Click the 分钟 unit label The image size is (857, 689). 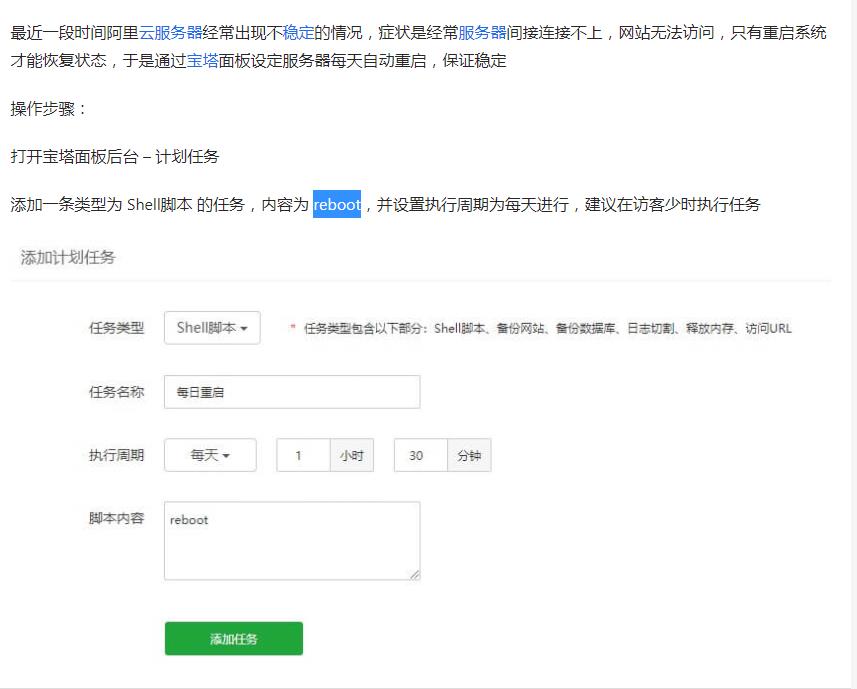coord(469,455)
